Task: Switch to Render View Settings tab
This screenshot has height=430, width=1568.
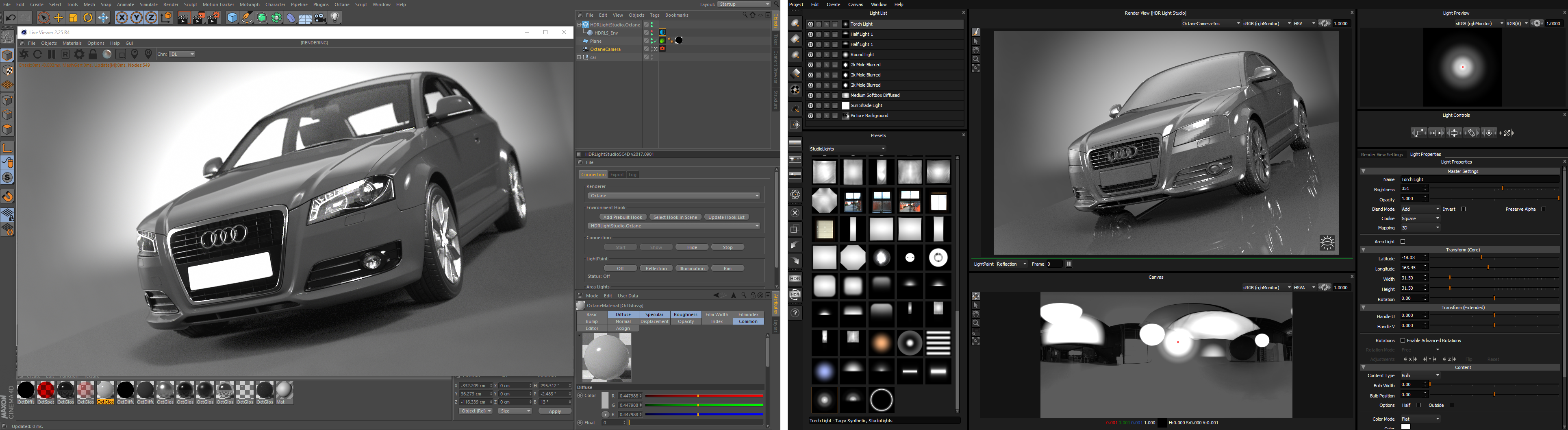Action: 1382,154
